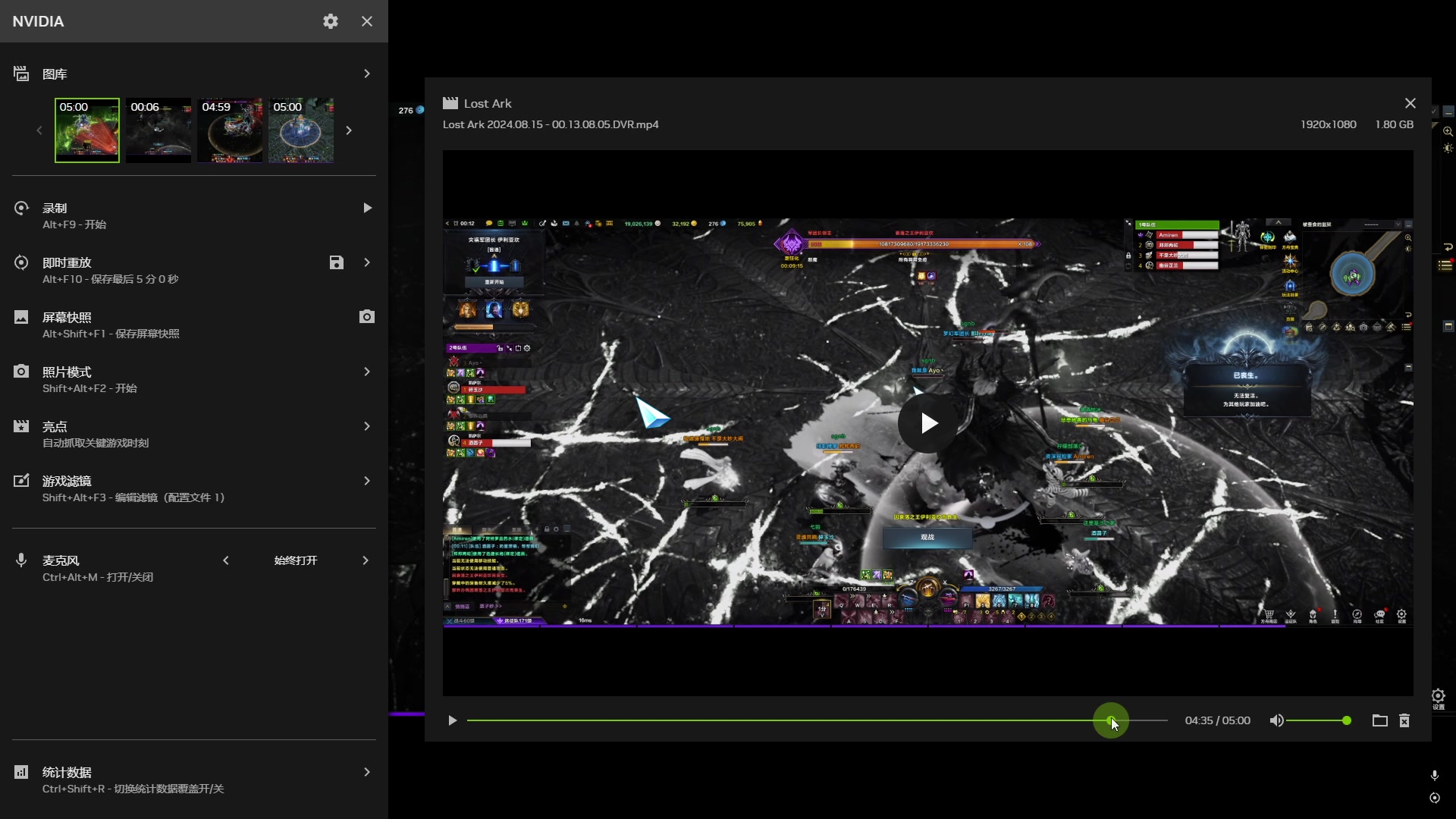The width and height of the screenshot is (1456, 819).
Task: Open the 即时重放 menu item
Action: pyautogui.click(x=194, y=270)
